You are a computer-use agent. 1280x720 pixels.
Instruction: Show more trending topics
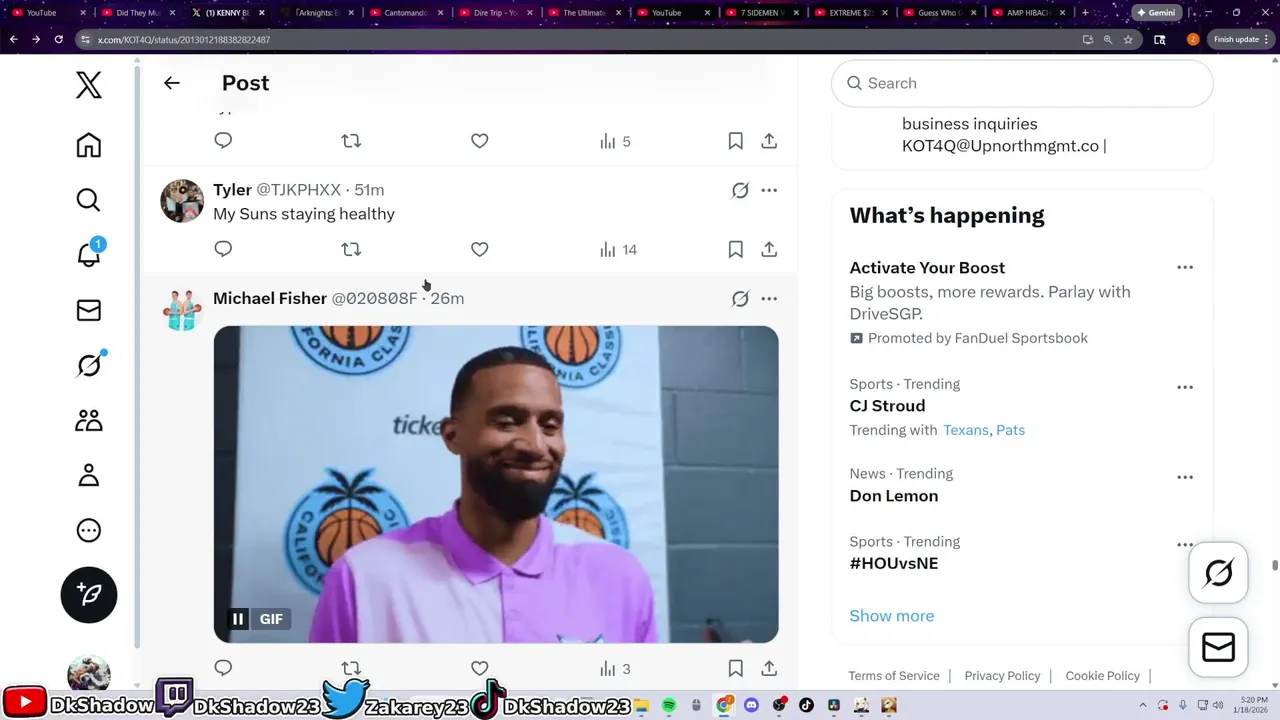pos(892,616)
